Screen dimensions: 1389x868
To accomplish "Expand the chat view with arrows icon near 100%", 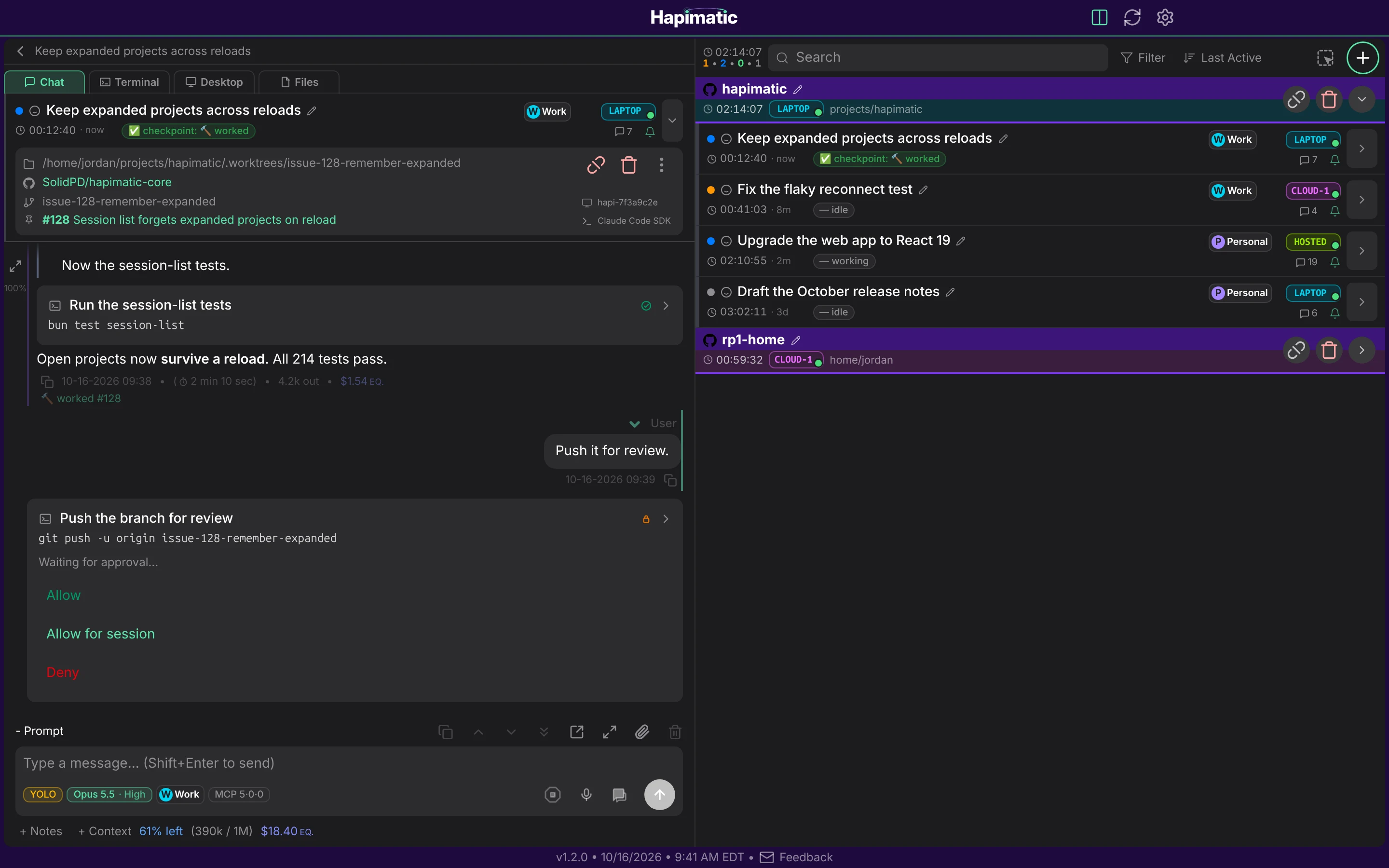I will (15, 266).
